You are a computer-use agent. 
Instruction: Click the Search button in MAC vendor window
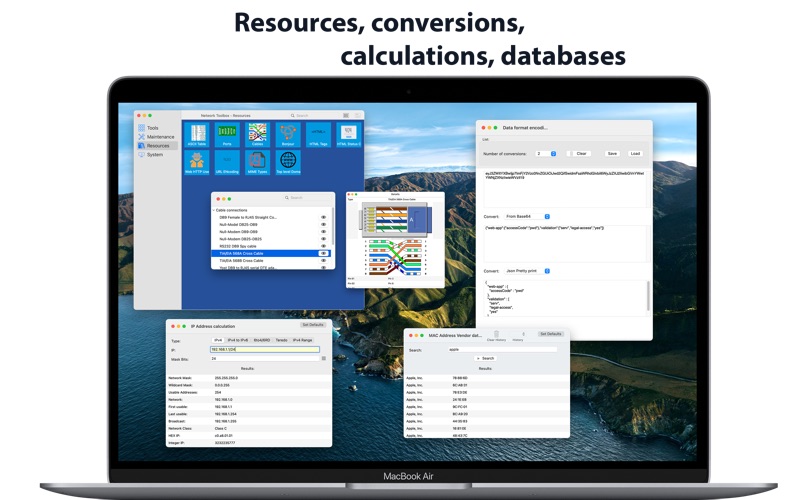pyautogui.click(x=485, y=359)
